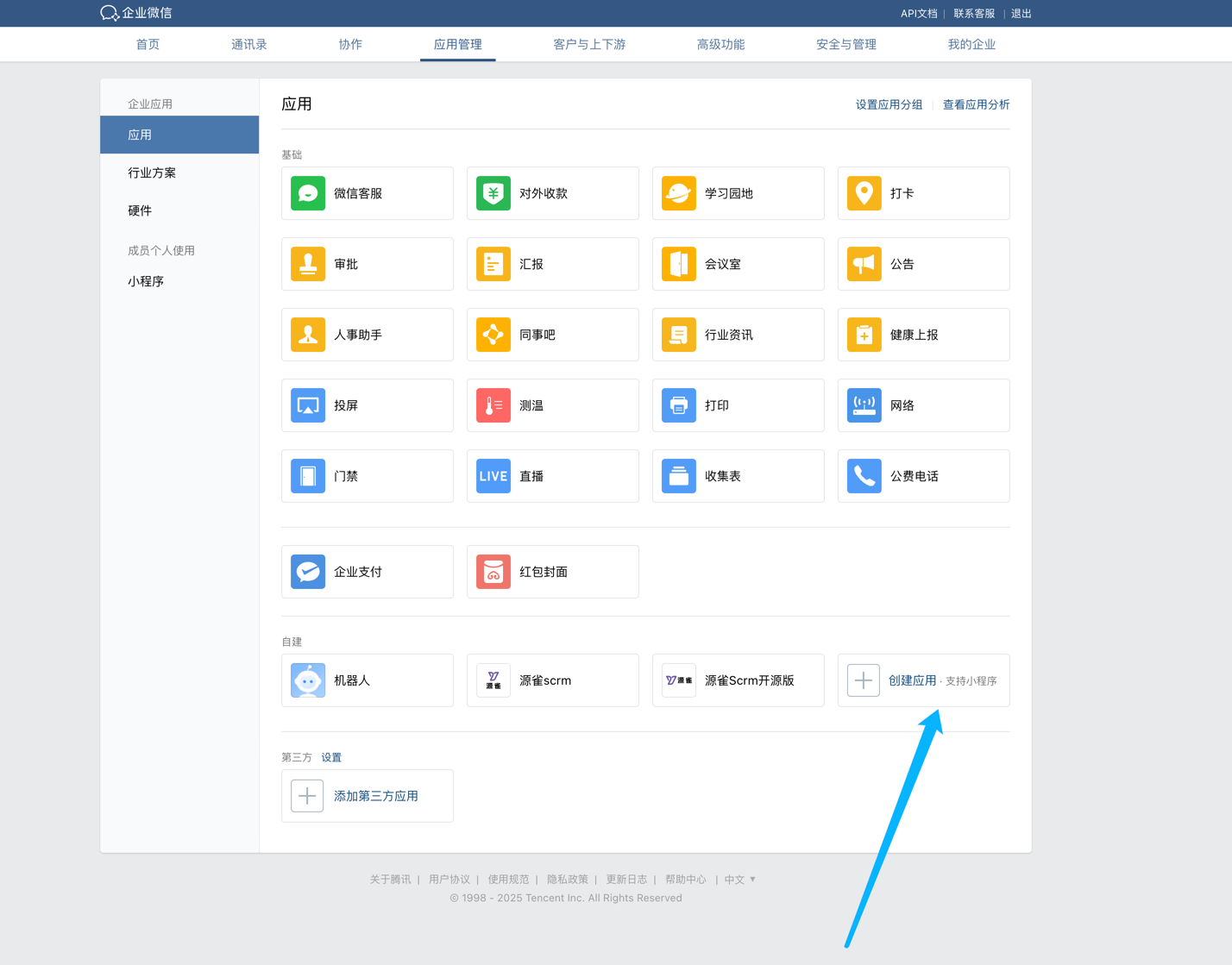
Task: Click 退出 to log out
Action: [x=1021, y=14]
